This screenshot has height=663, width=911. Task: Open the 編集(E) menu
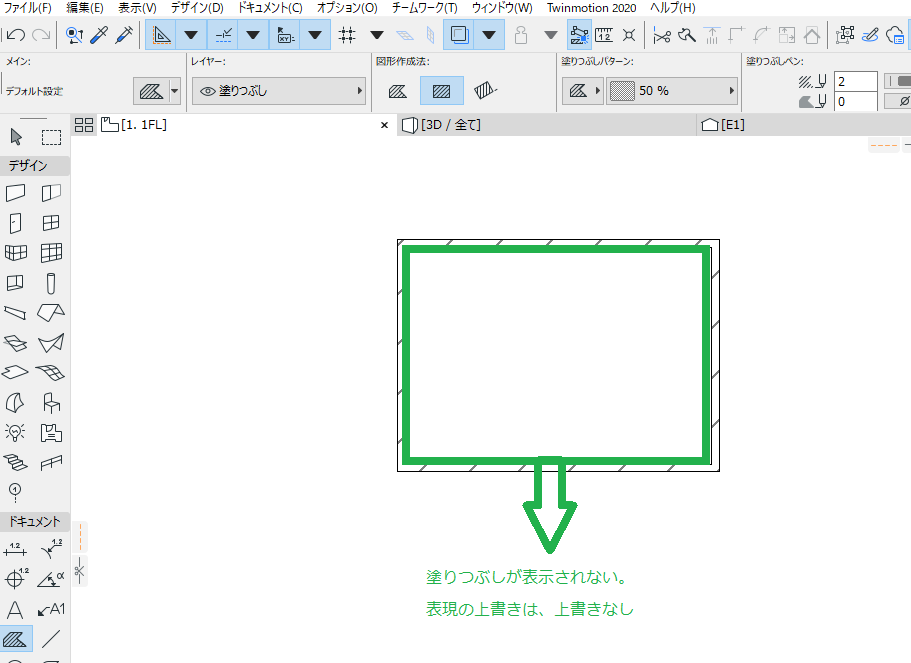(85, 8)
